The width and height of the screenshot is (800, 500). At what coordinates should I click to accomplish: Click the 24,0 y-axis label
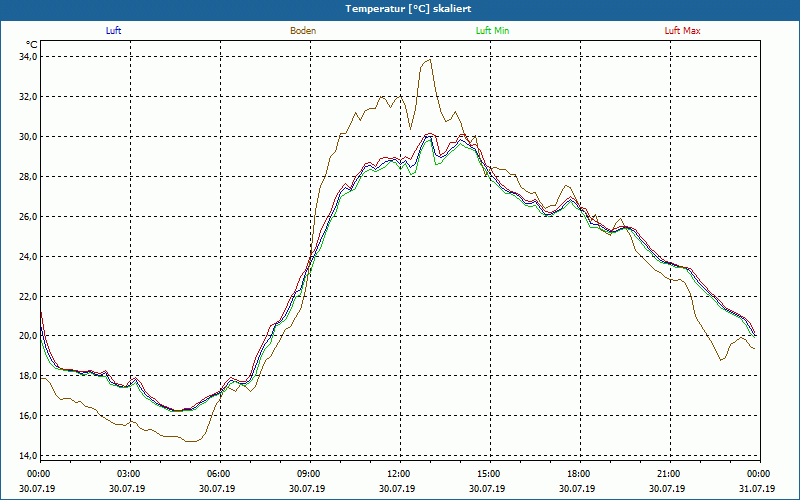pyautogui.click(x=26, y=256)
